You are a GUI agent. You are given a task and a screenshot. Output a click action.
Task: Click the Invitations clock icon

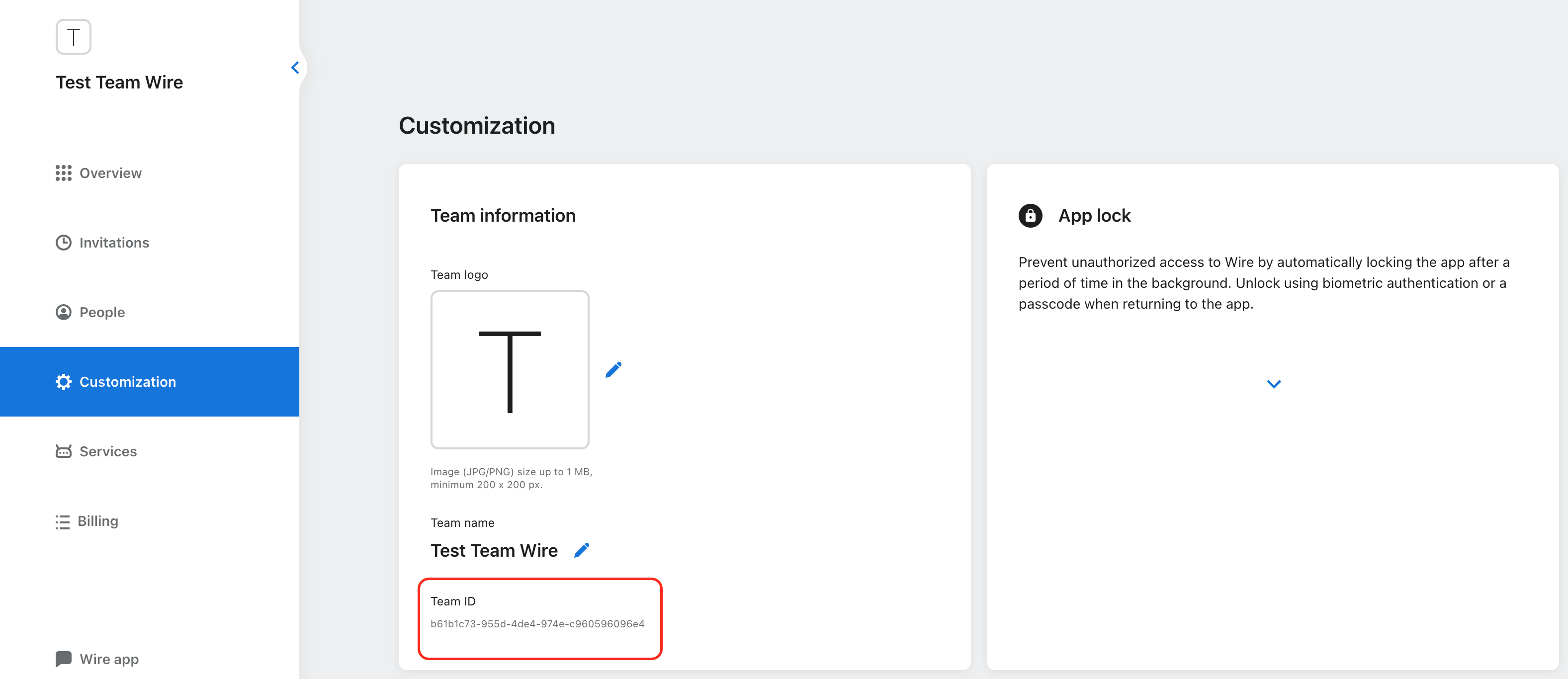coord(63,242)
